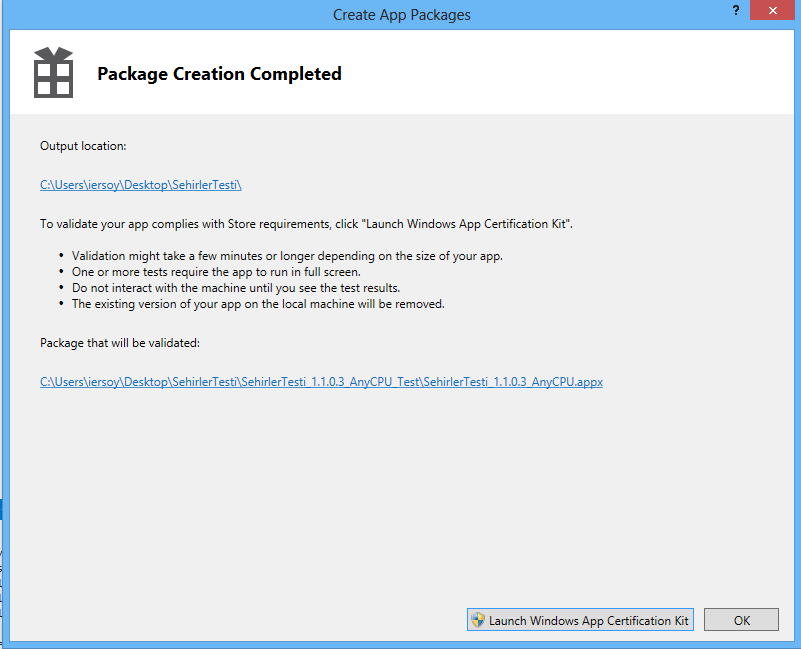This screenshot has width=801, height=649.
Task: Open the SehirlerTesti output folder link
Action: 141,185
